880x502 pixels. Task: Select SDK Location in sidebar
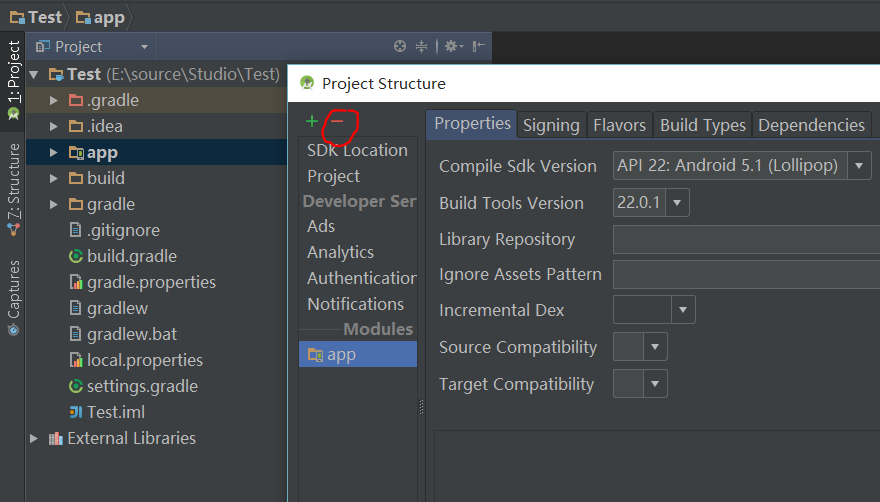pos(358,150)
